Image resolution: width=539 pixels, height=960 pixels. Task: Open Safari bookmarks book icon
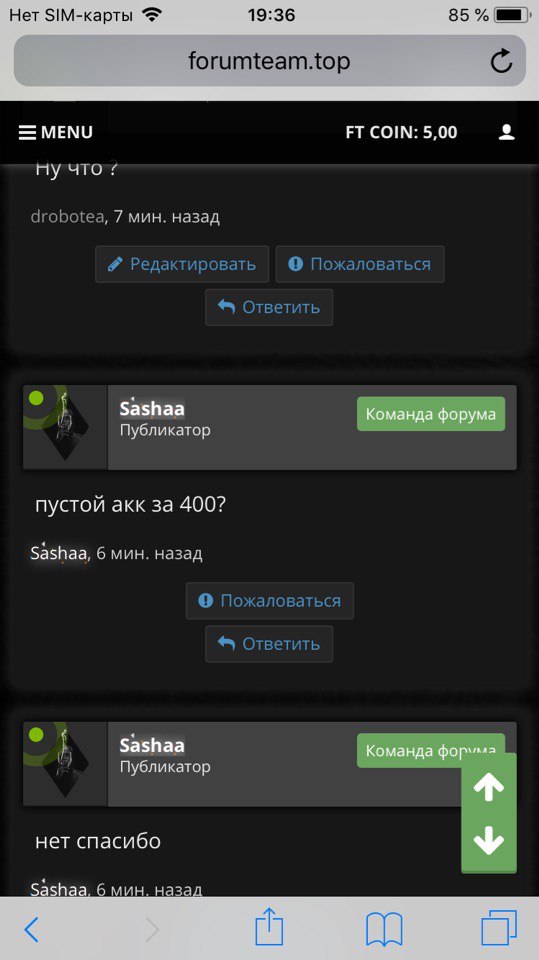(384, 929)
